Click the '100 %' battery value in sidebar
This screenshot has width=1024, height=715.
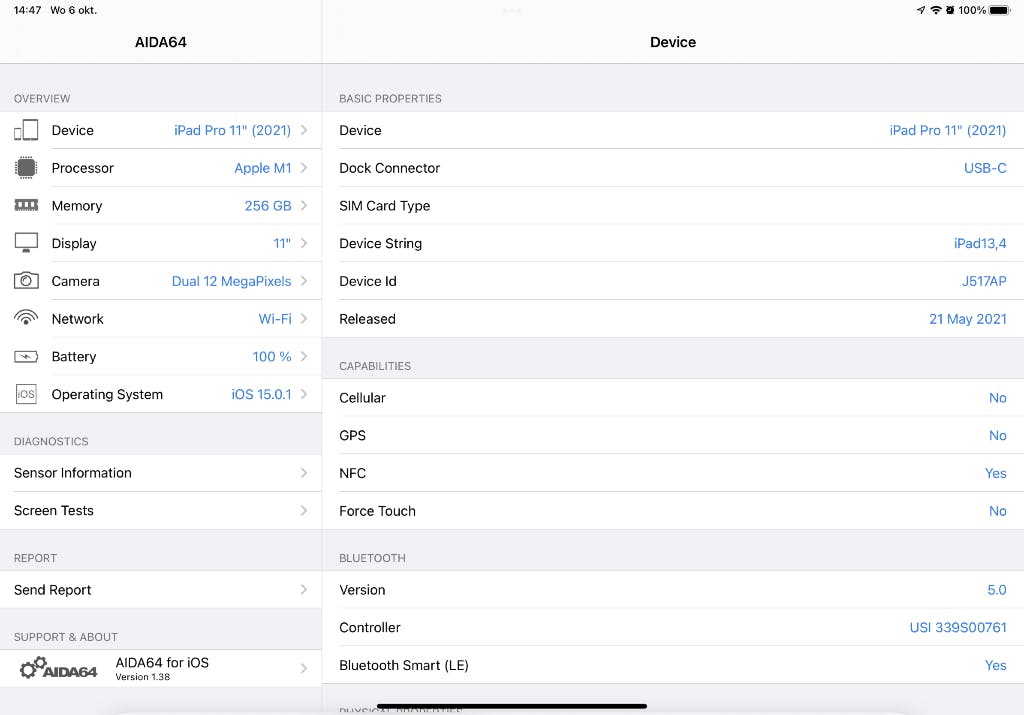(x=272, y=357)
